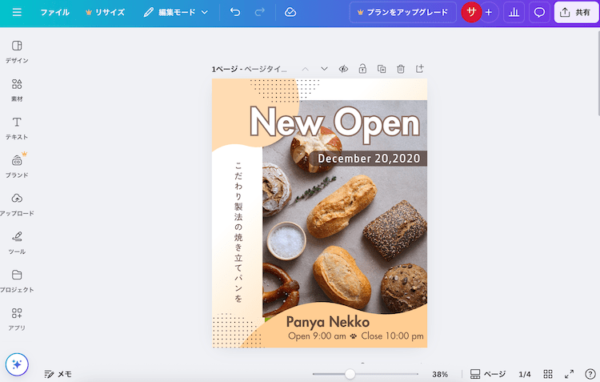
Task: Redo the last action
Action: (260, 12)
